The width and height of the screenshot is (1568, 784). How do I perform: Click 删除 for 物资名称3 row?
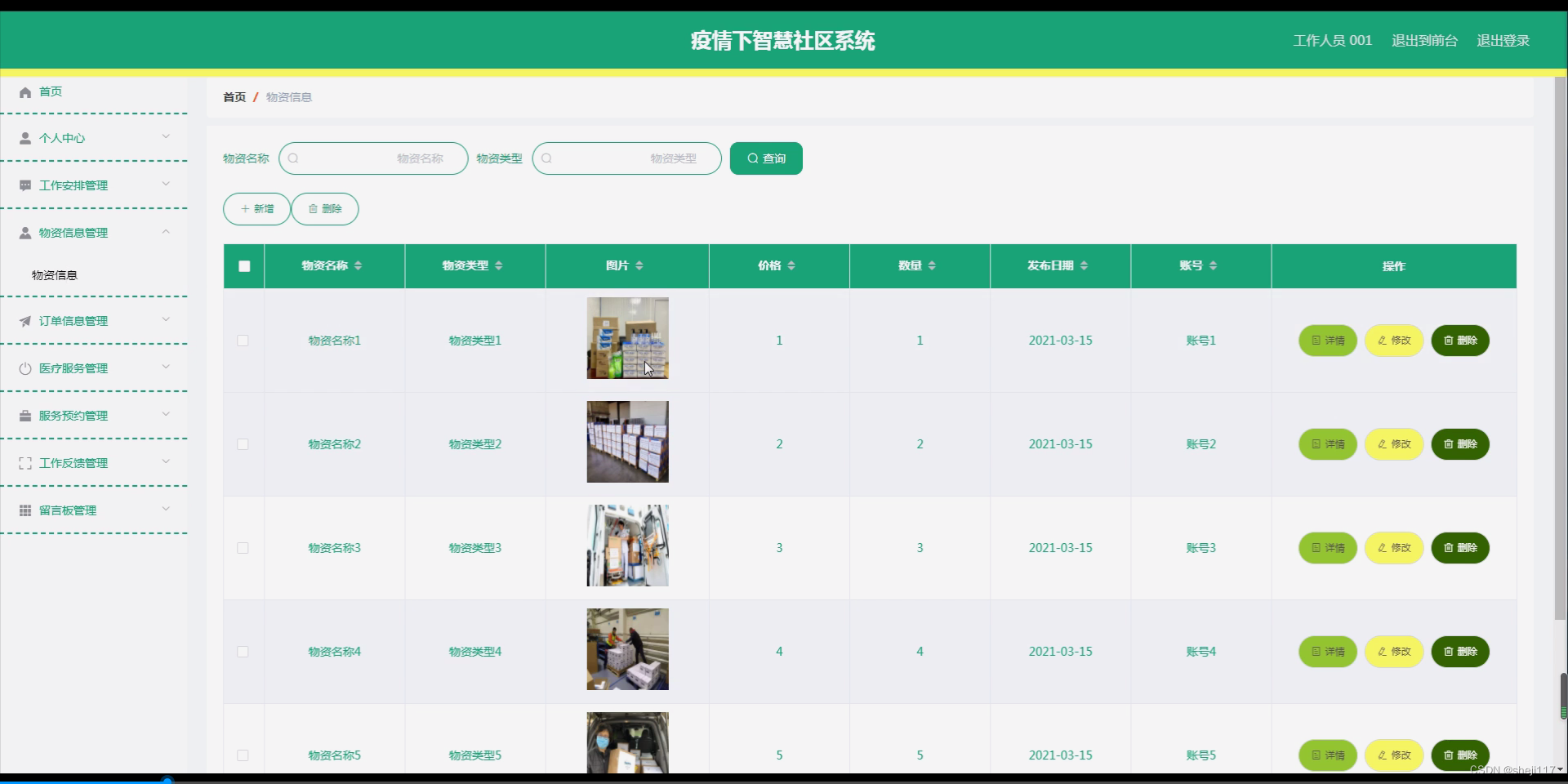click(1460, 548)
